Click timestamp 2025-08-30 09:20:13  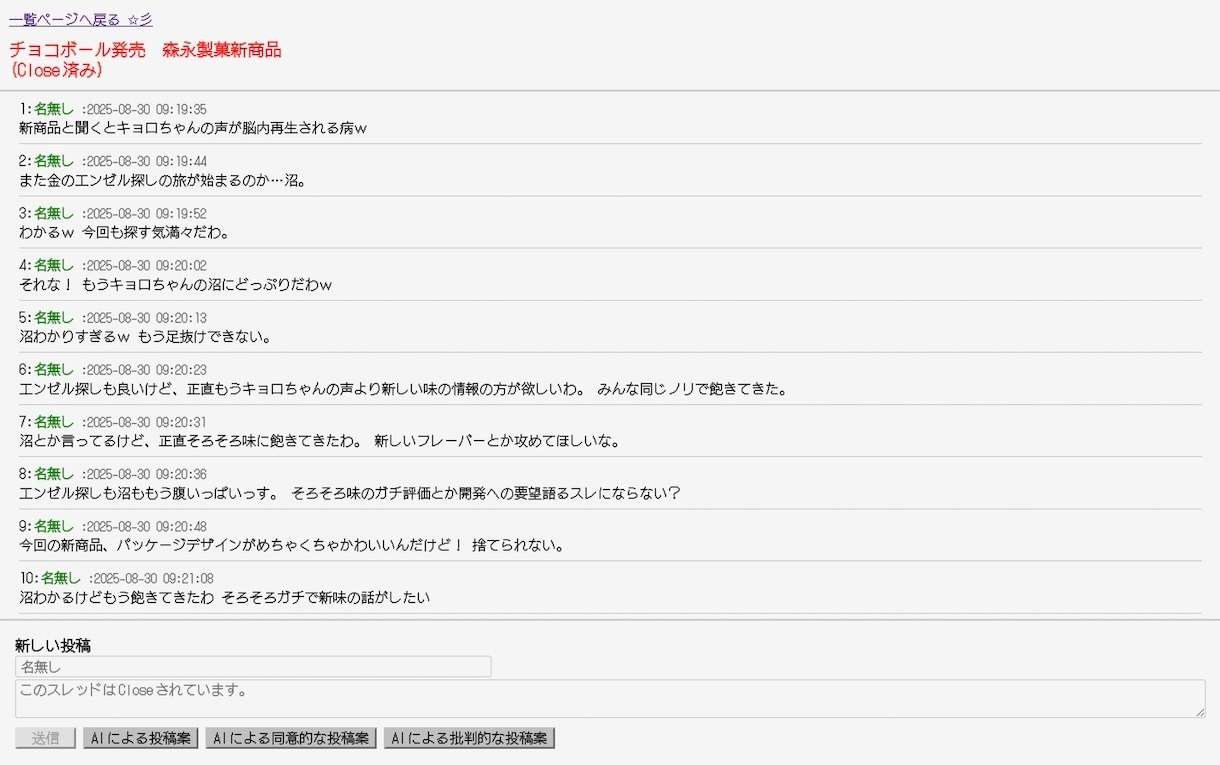point(147,317)
